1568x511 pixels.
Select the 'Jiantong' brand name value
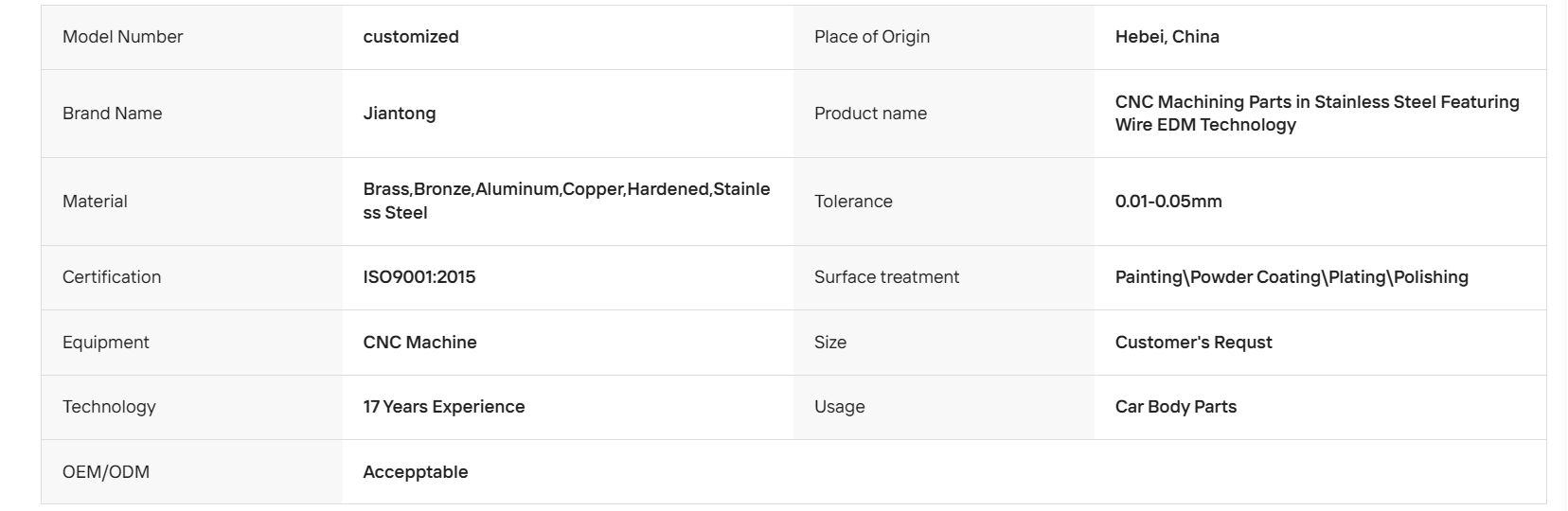[x=400, y=114]
